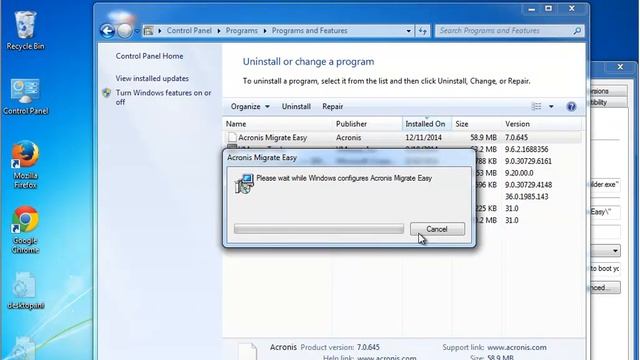This screenshot has height=360, width=640.
Task: Click the configuration progress bar
Action: (319, 229)
